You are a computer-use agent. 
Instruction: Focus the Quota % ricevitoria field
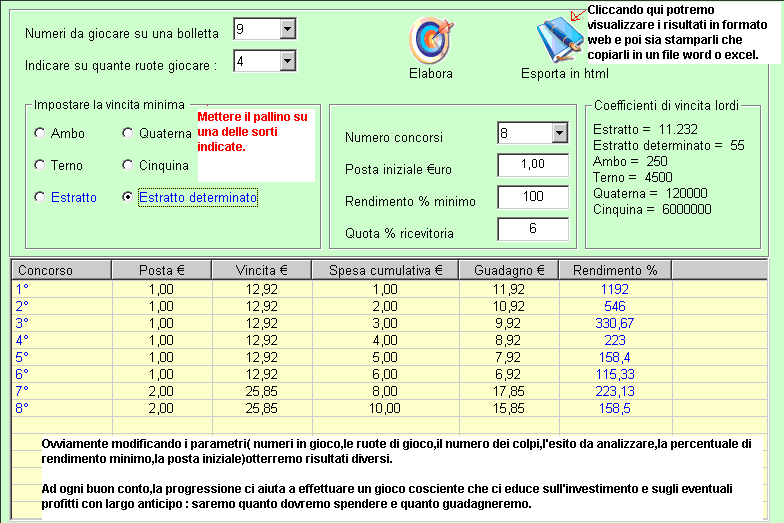(532, 230)
